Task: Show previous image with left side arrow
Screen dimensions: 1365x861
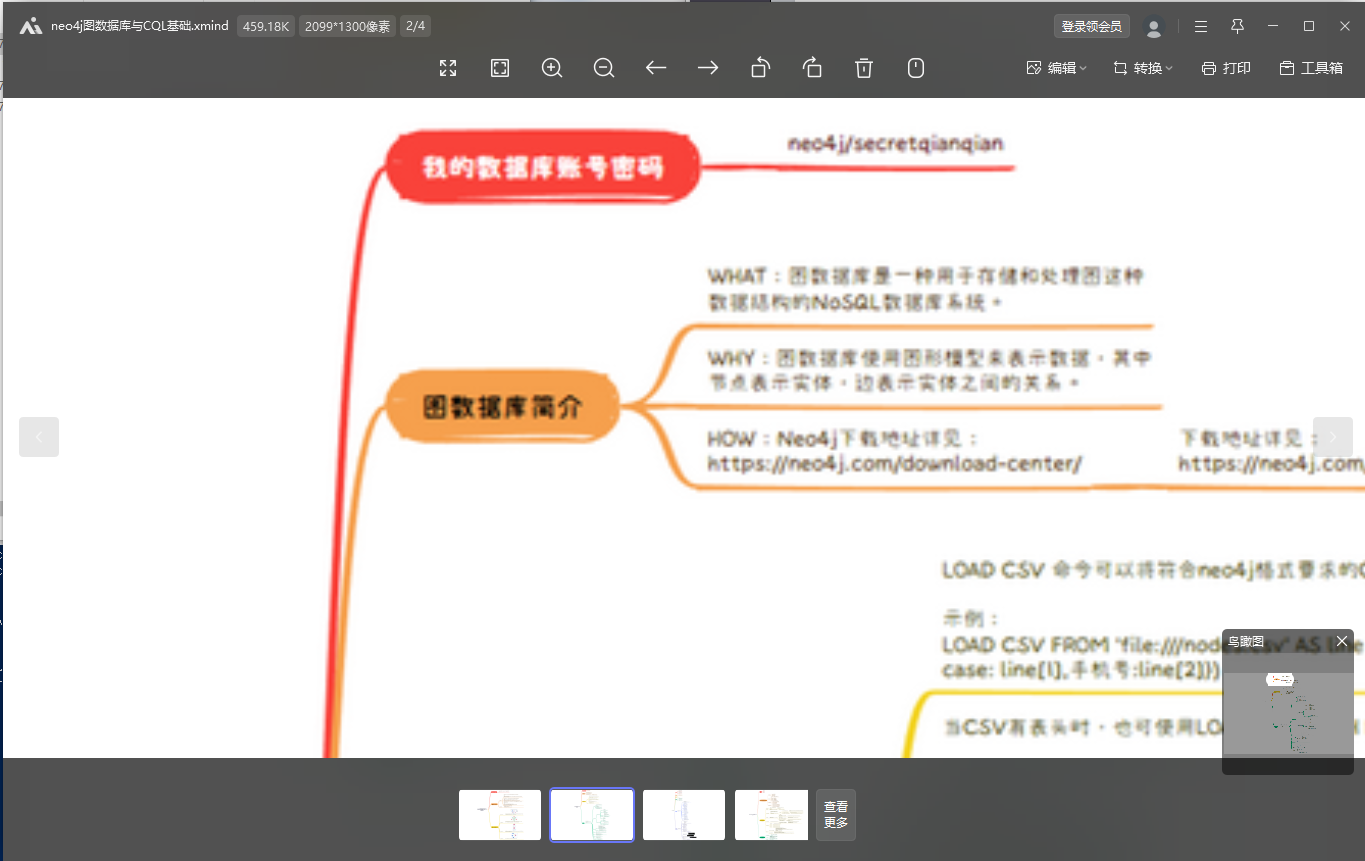Action: (39, 437)
